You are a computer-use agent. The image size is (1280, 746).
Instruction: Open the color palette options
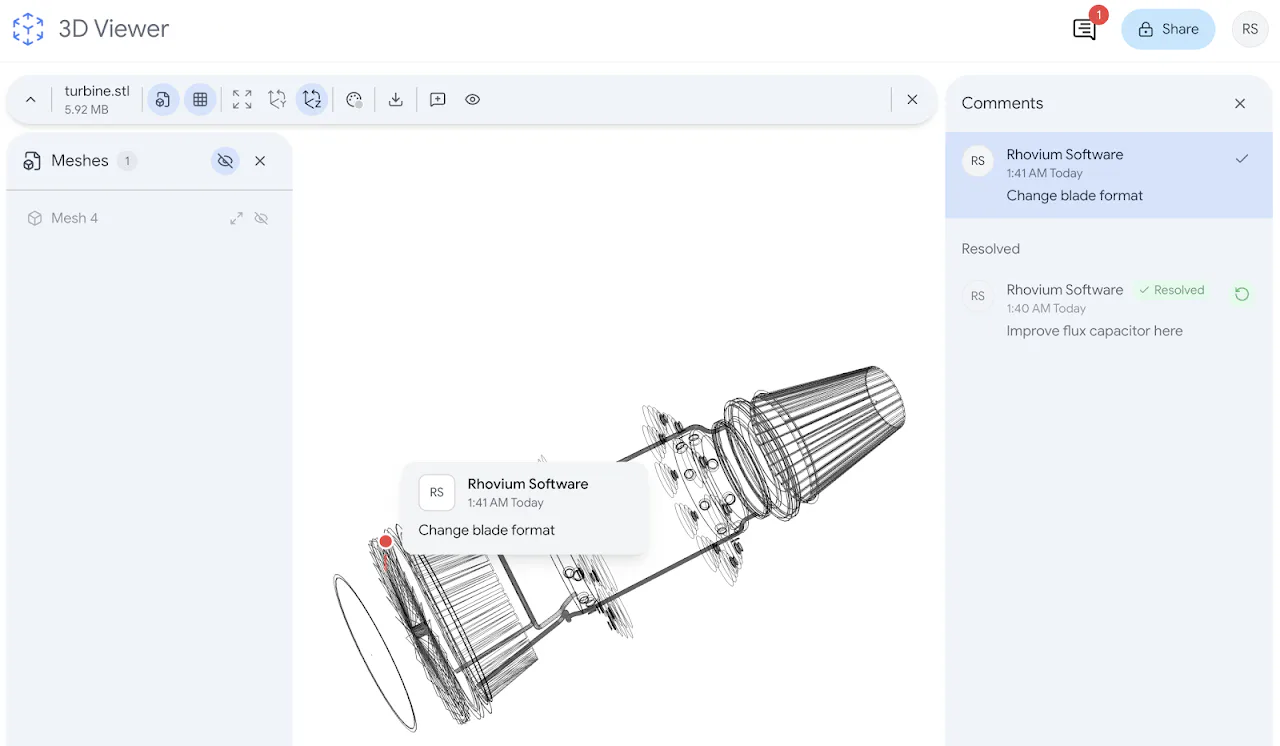[x=354, y=100]
